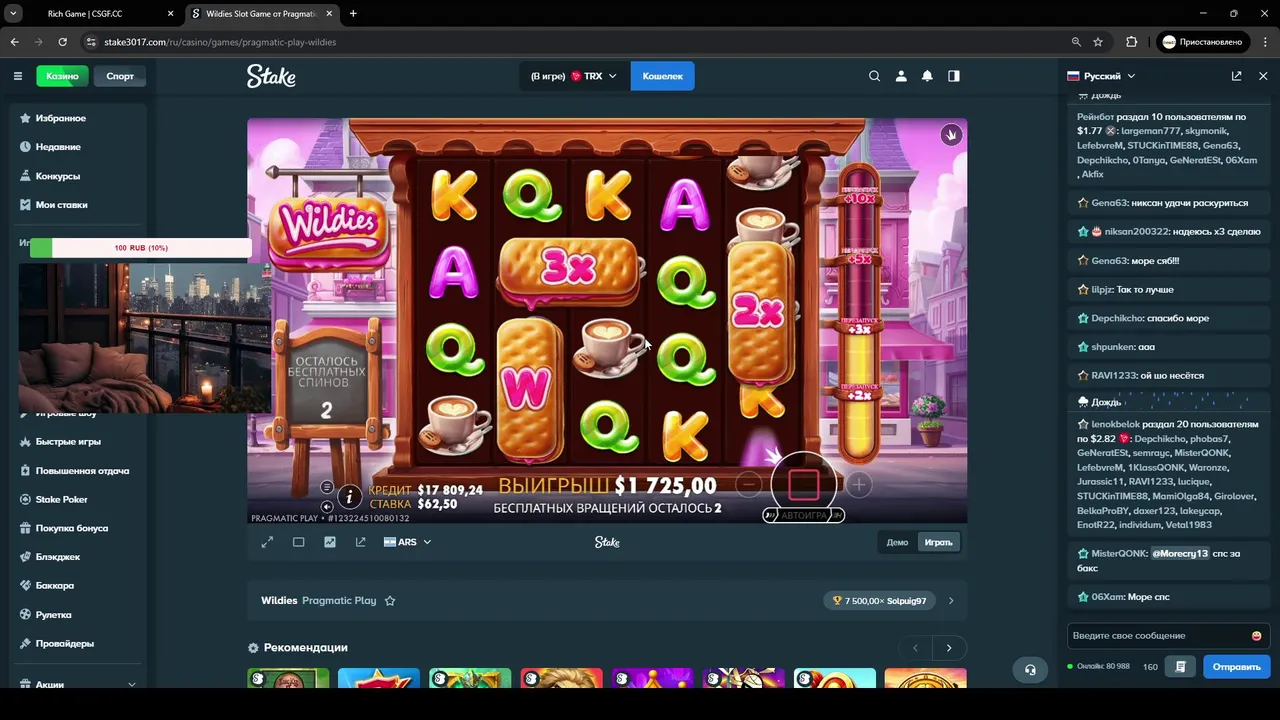
Task: Open Рулетка category
Action: [x=54, y=615]
